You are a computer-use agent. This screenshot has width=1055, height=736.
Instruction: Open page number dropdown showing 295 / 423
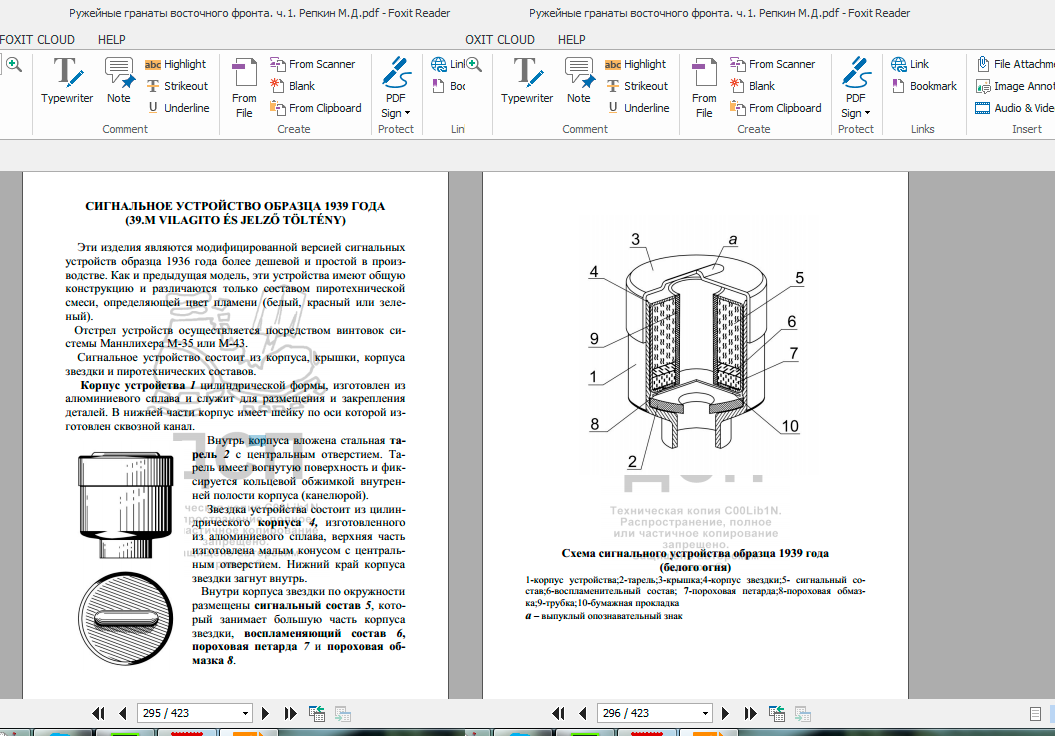click(x=246, y=713)
